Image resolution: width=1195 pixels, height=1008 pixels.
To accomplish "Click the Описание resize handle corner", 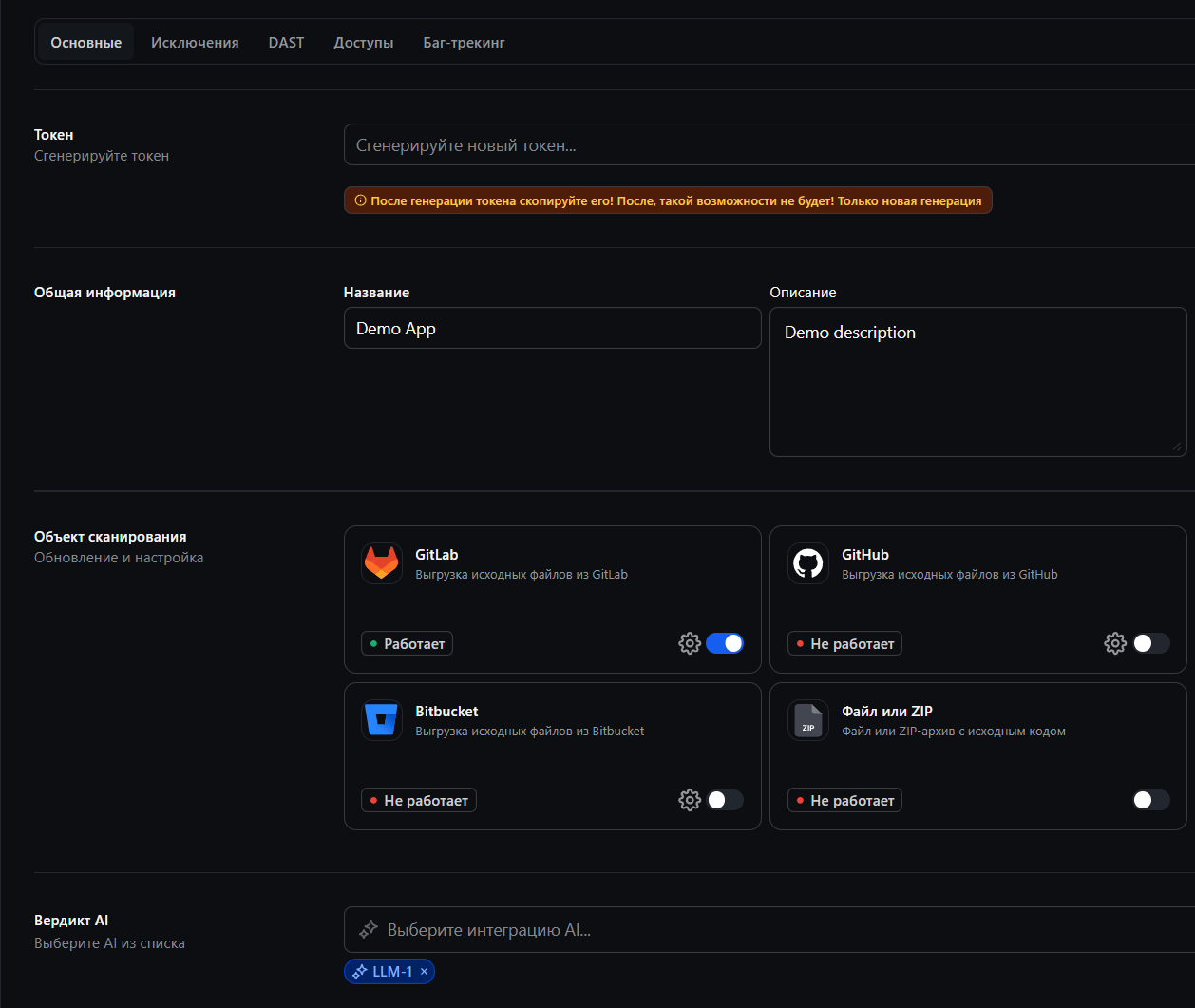I will [x=1178, y=447].
